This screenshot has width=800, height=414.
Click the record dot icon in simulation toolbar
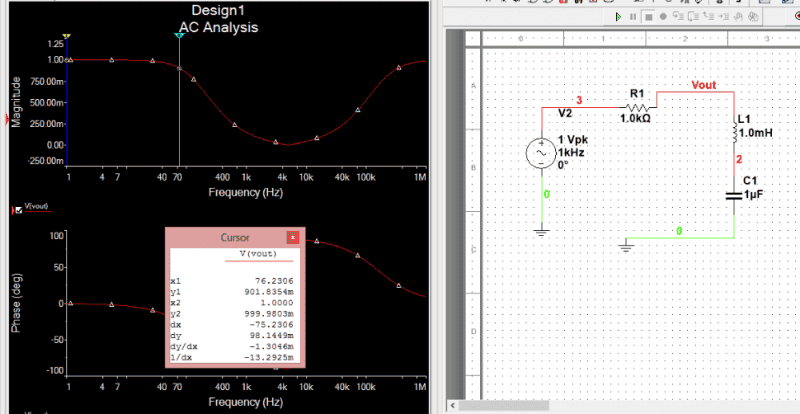(664, 17)
